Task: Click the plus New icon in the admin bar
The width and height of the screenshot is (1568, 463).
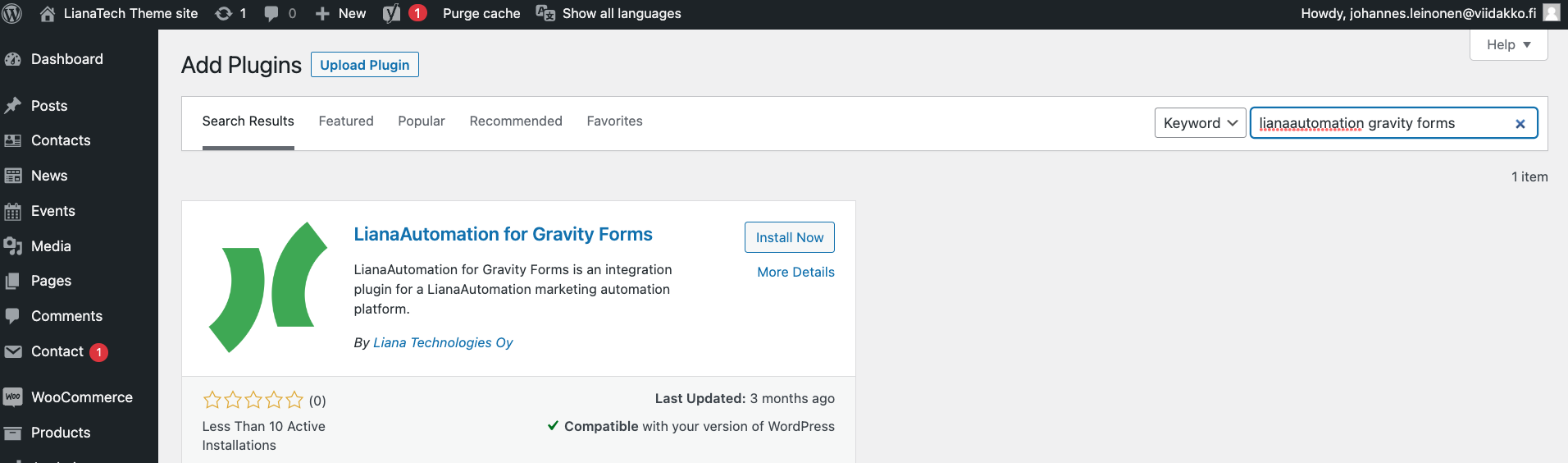Action: 322,13
